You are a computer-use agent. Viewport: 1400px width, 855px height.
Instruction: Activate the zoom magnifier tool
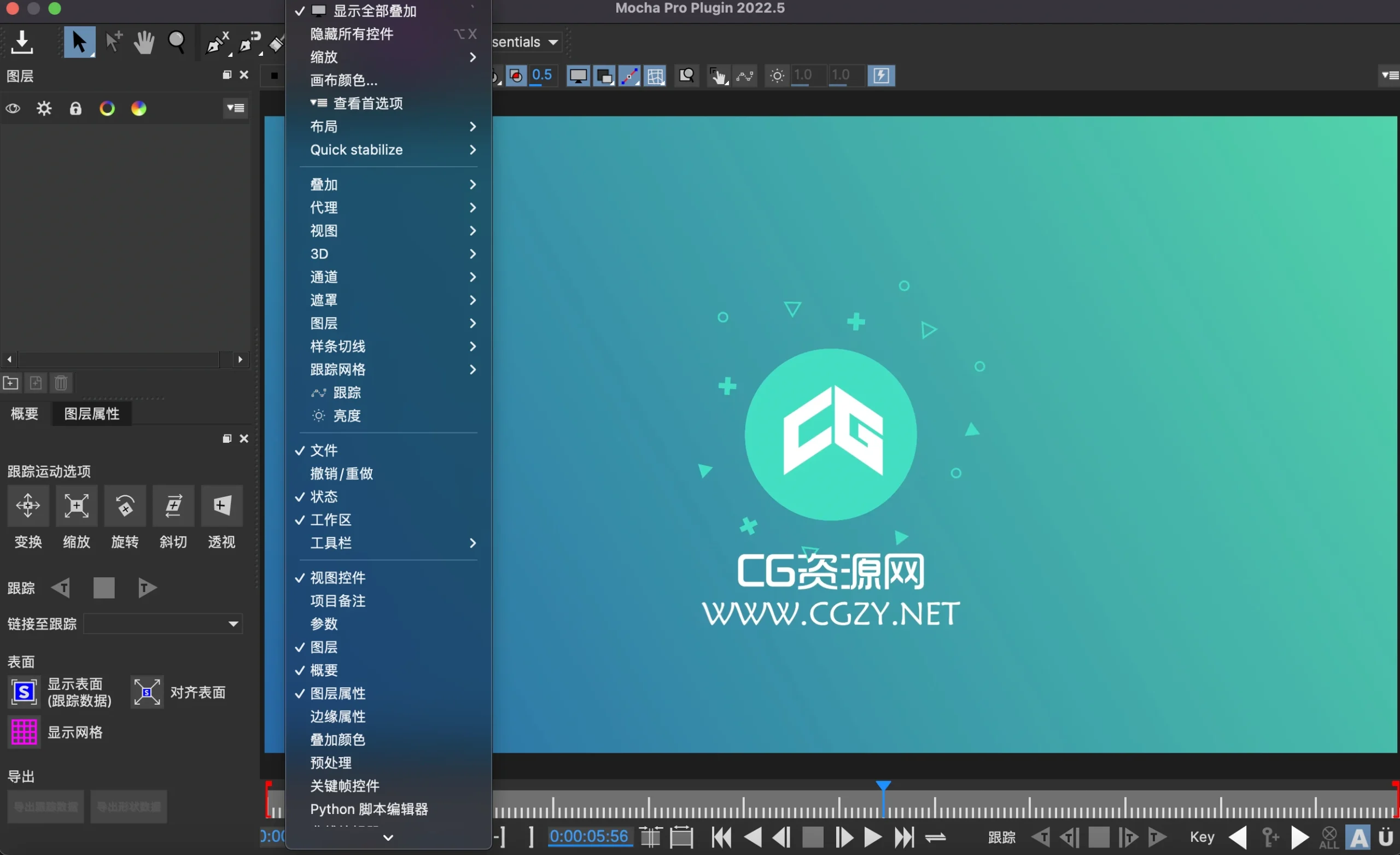click(x=177, y=42)
